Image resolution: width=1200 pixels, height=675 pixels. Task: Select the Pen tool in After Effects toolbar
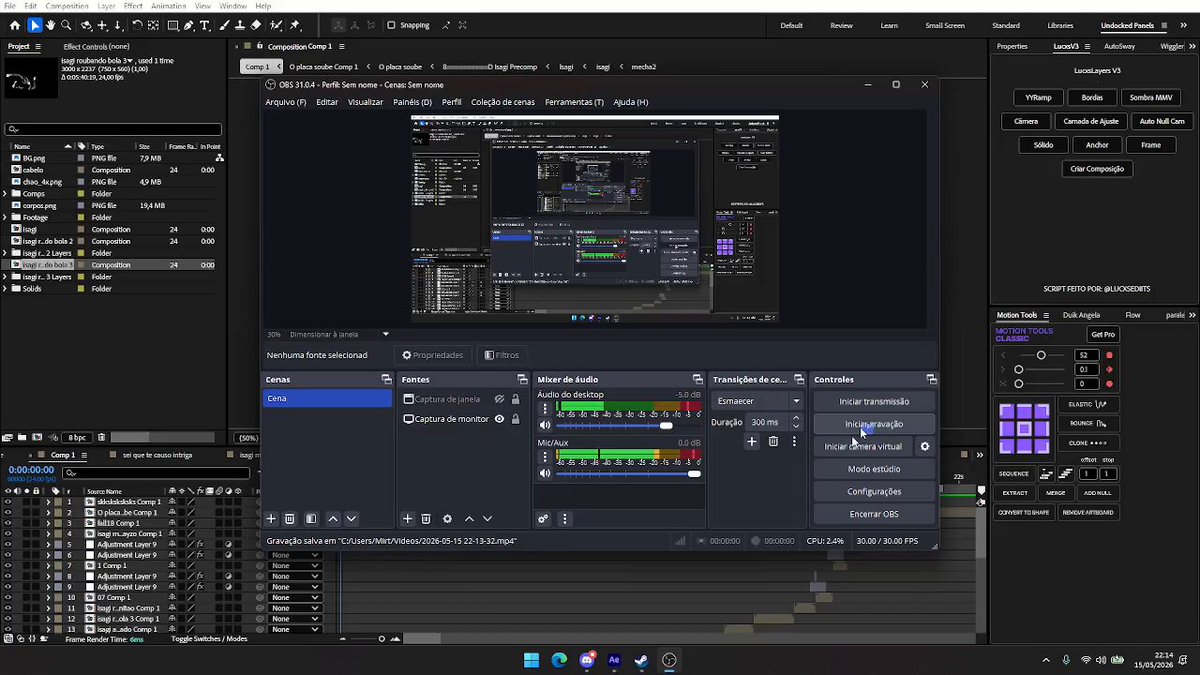click(188, 25)
